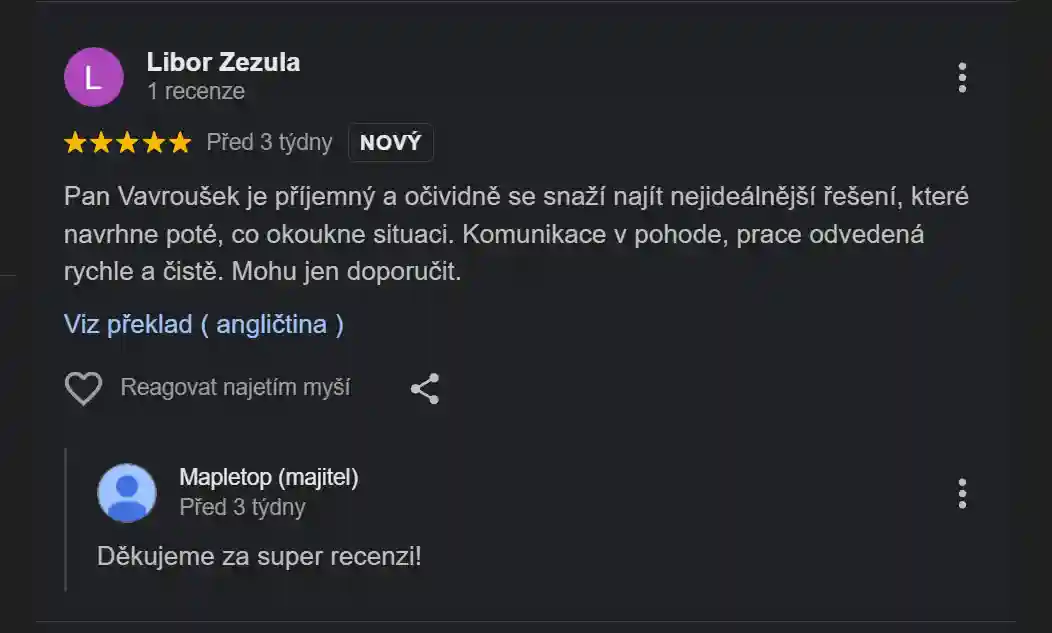Toggle the heart reaction labeled Reagovat najetím myší

click(x=237, y=388)
